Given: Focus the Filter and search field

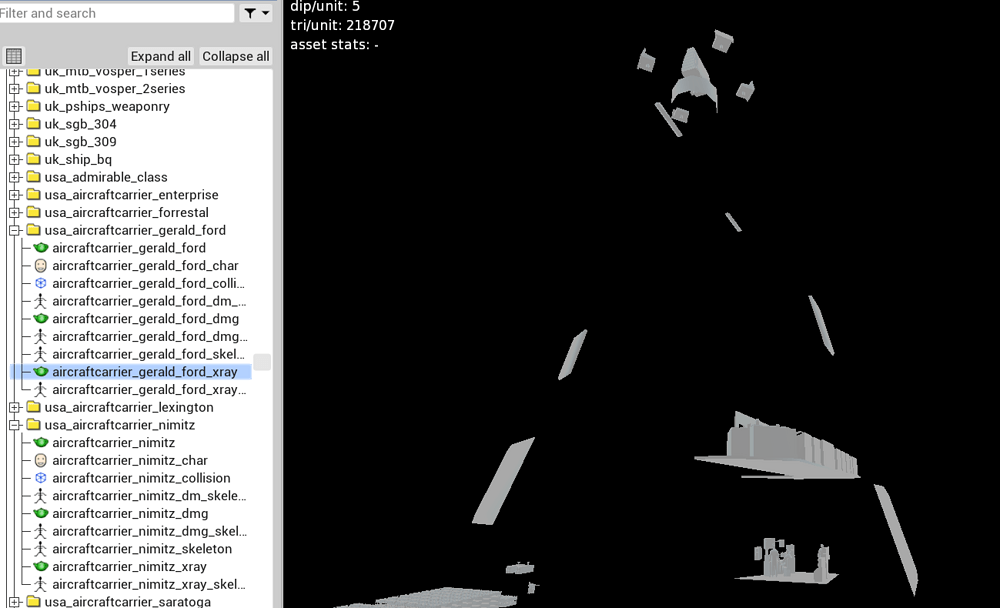Looking at the screenshot, I should (116, 13).
